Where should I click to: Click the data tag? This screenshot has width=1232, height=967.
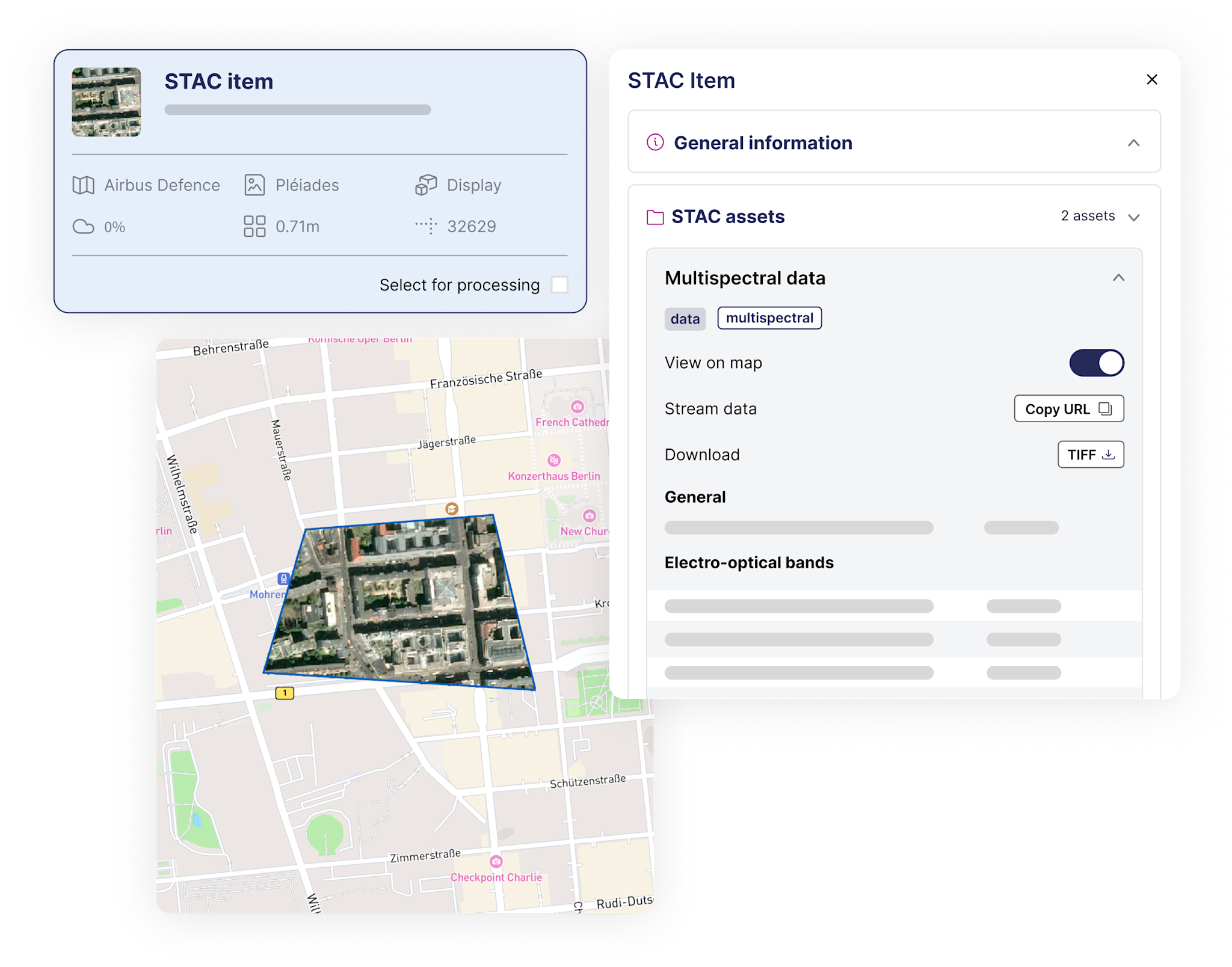(685, 319)
